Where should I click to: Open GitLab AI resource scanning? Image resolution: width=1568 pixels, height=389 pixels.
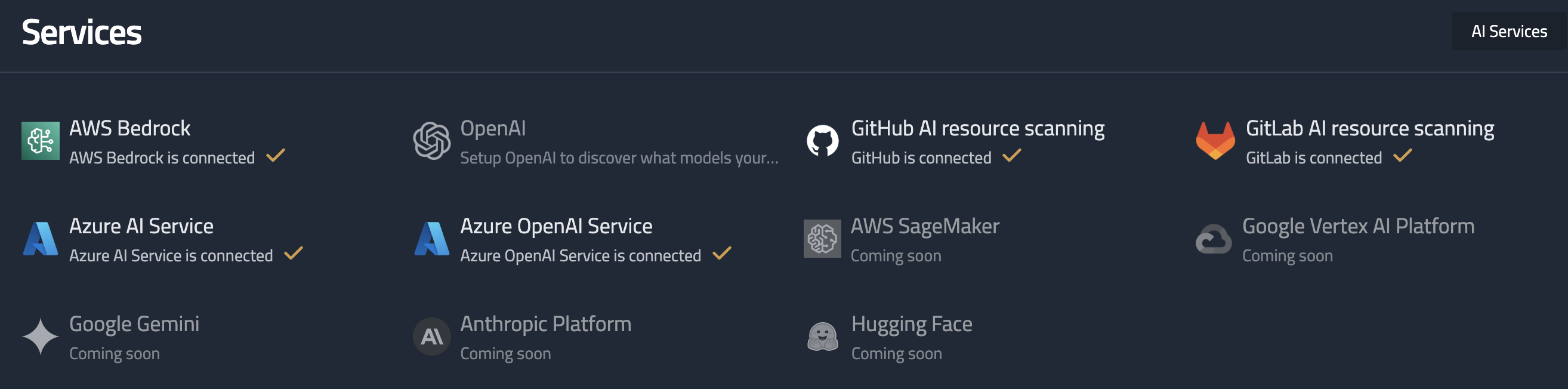(1369, 128)
